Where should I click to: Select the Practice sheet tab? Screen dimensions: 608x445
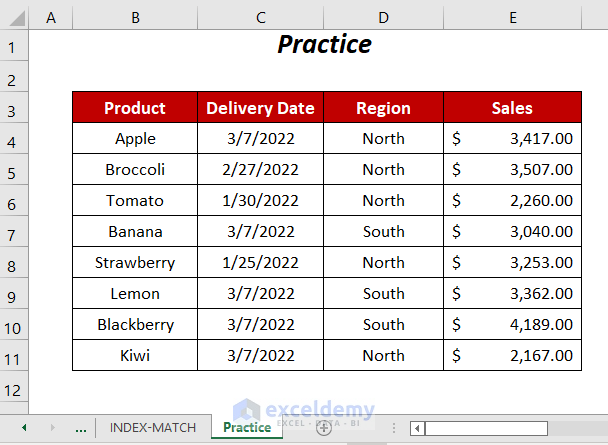pyautogui.click(x=247, y=427)
